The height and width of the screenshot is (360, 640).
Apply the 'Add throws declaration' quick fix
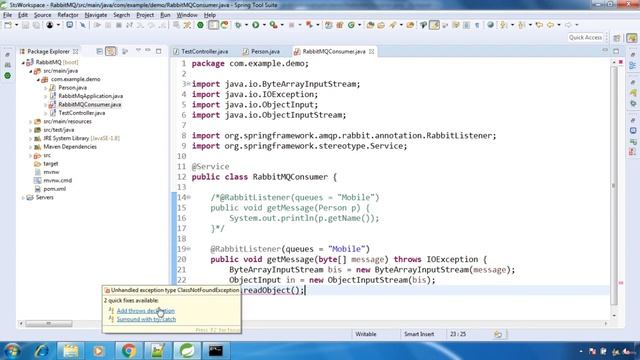coord(146,311)
